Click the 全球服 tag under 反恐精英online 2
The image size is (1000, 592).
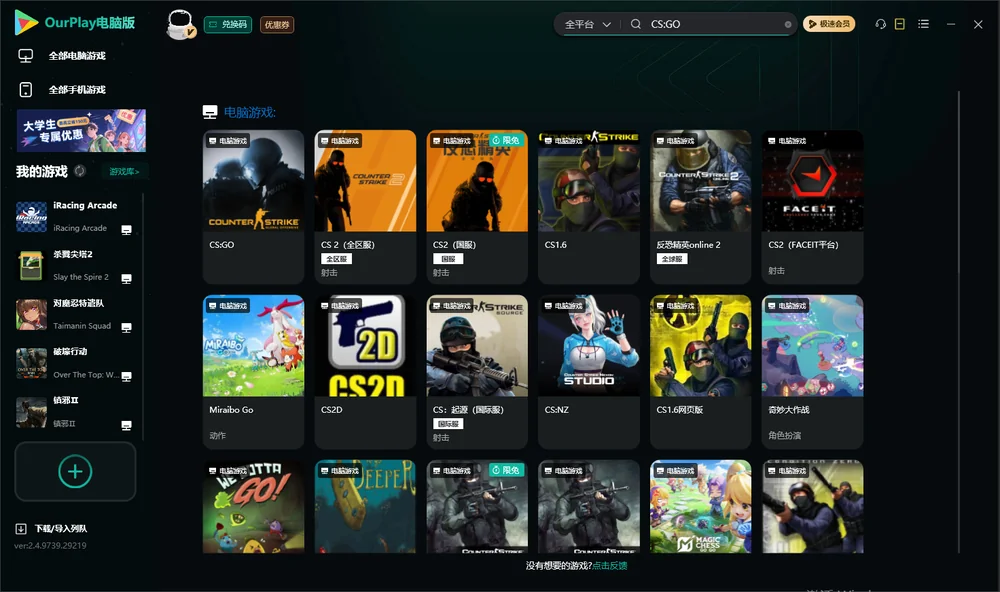point(672,259)
